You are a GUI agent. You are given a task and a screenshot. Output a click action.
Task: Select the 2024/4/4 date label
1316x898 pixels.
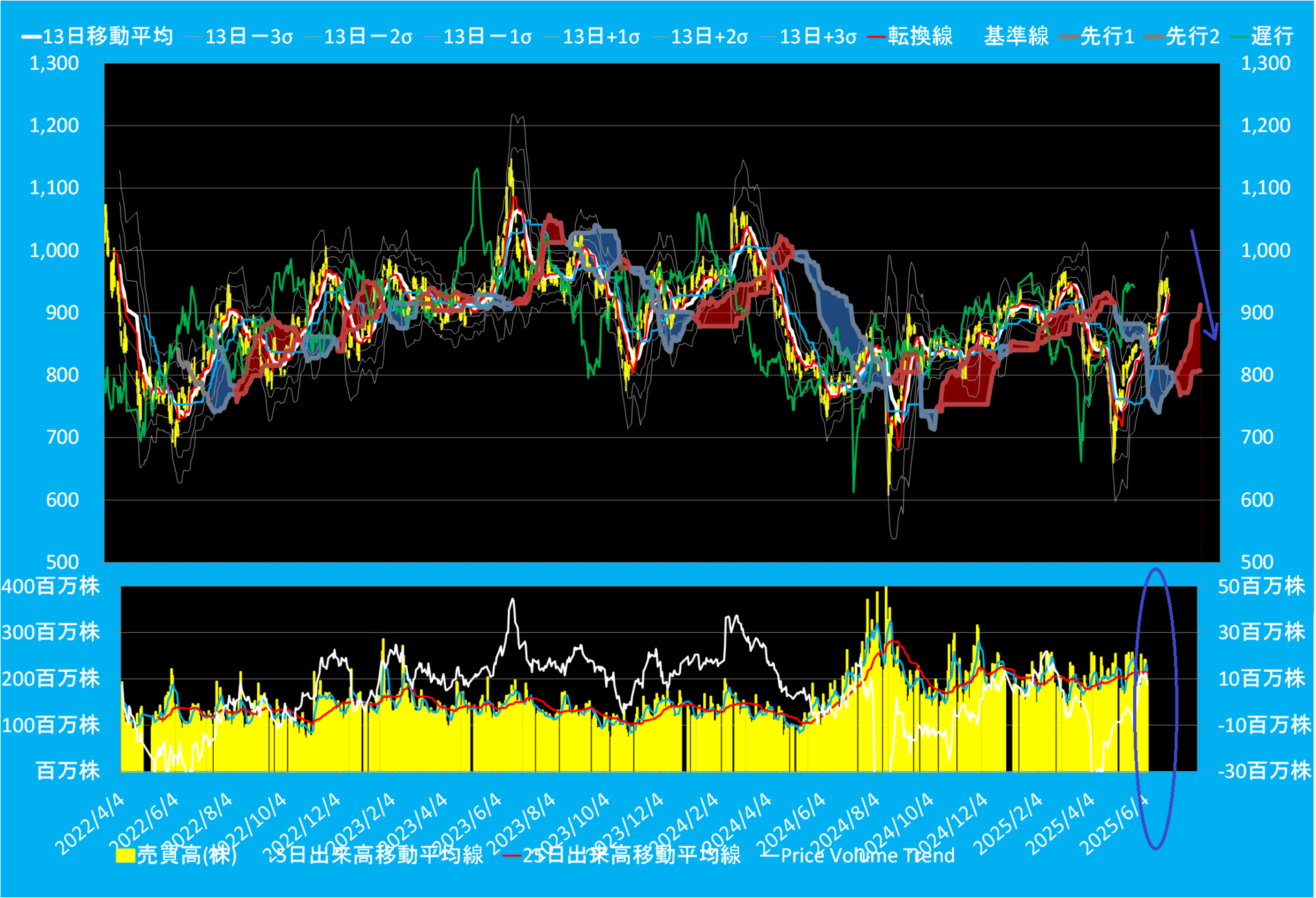737,824
